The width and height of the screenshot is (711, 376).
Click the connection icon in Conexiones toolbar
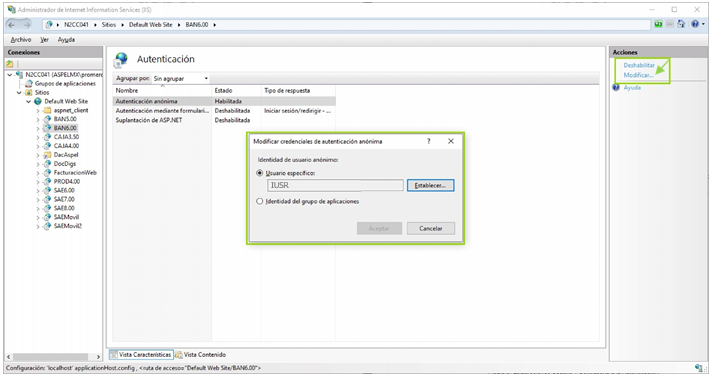10,64
